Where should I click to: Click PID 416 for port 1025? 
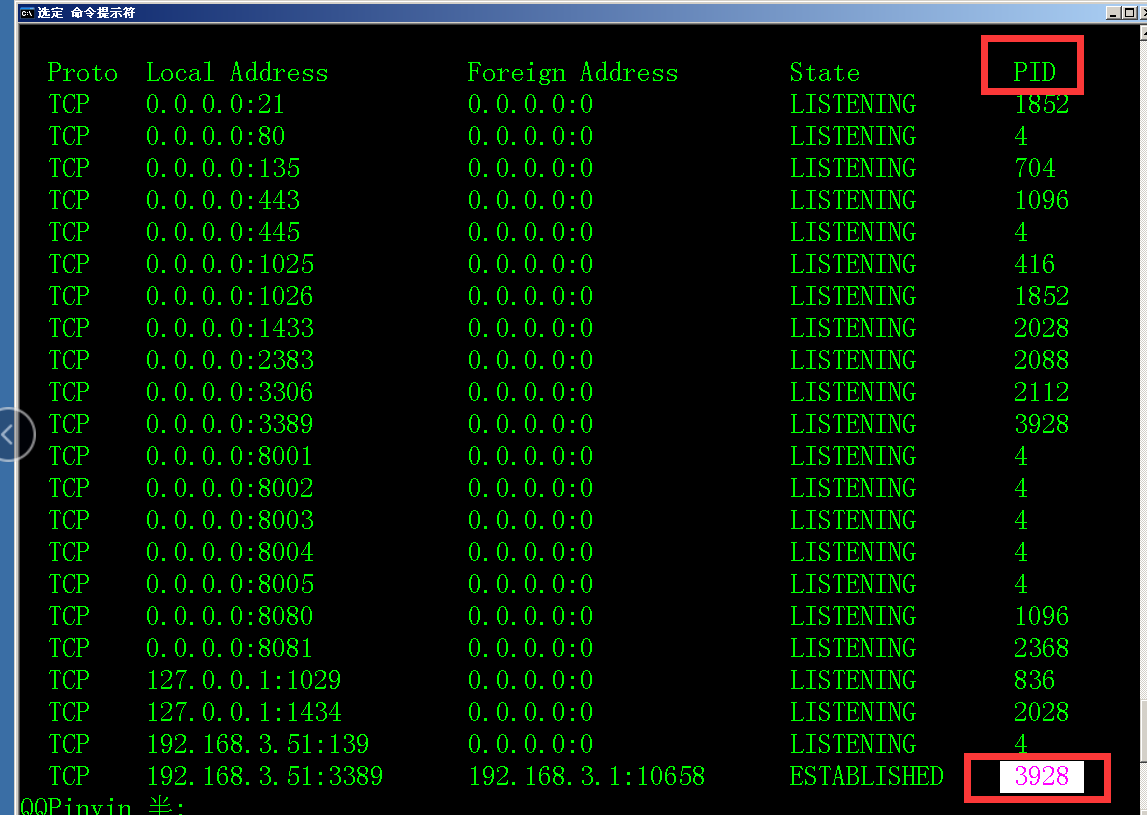coord(1034,264)
